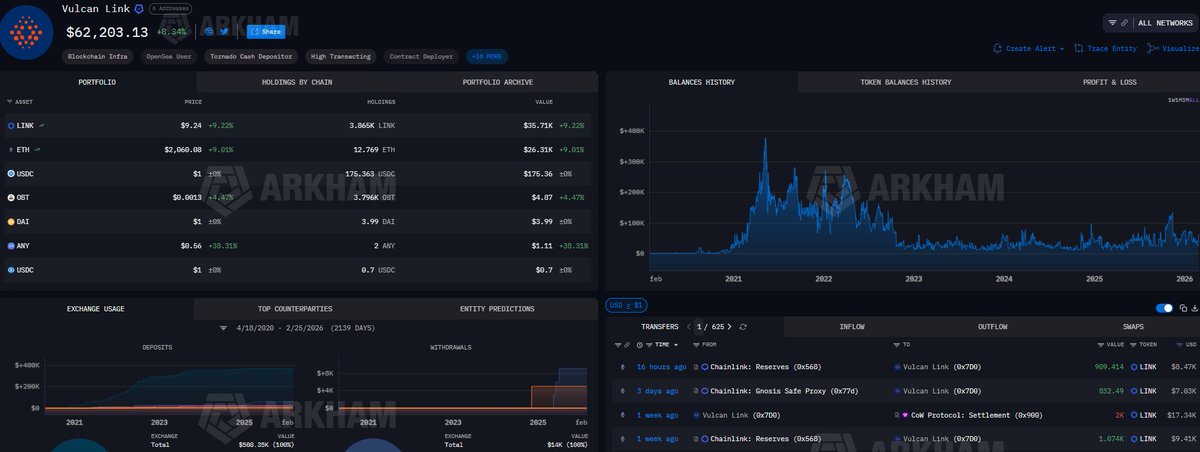Select the High Transacting tag
The width and height of the screenshot is (1200, 452).
[x=340, y=57]
